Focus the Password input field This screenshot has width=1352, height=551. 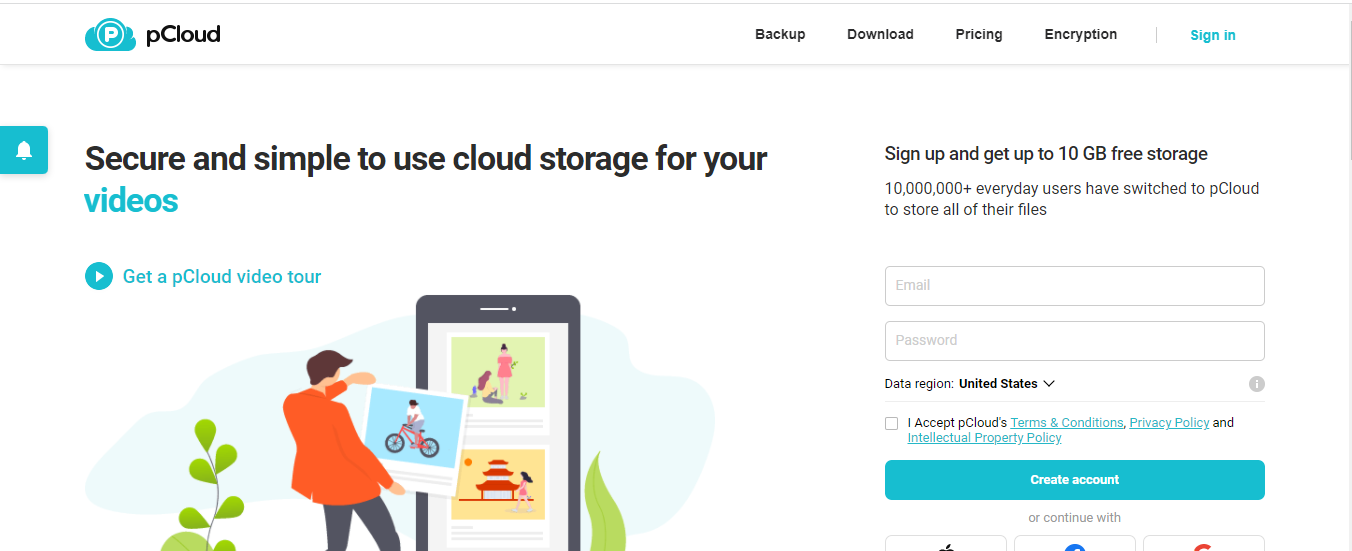[1075, 341]
